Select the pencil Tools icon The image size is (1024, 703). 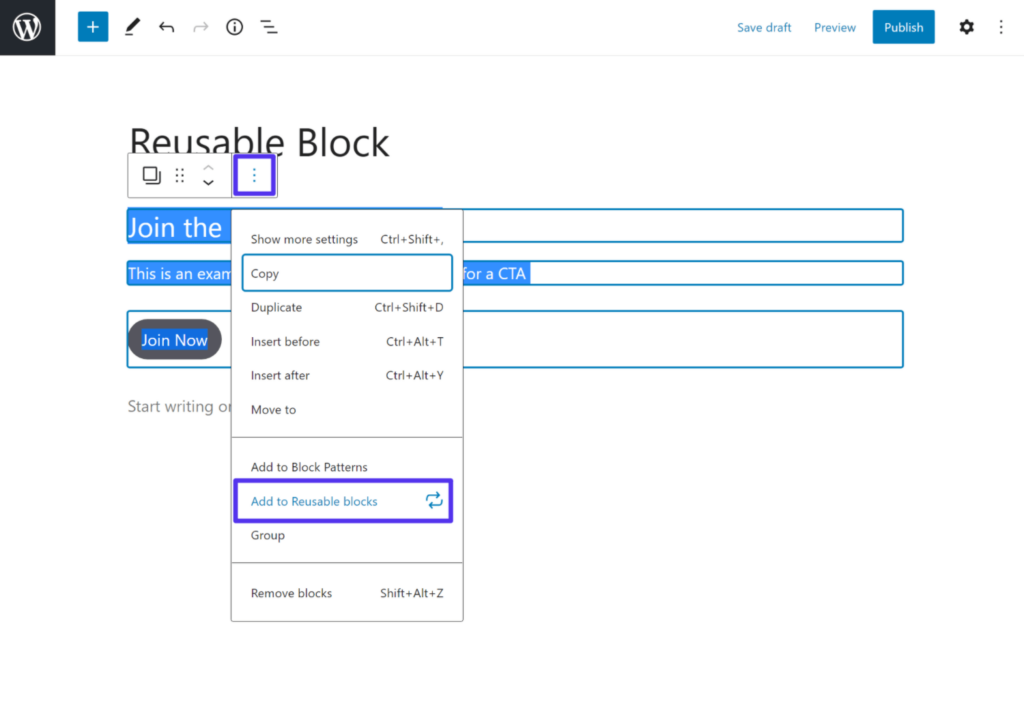(132, 27)
